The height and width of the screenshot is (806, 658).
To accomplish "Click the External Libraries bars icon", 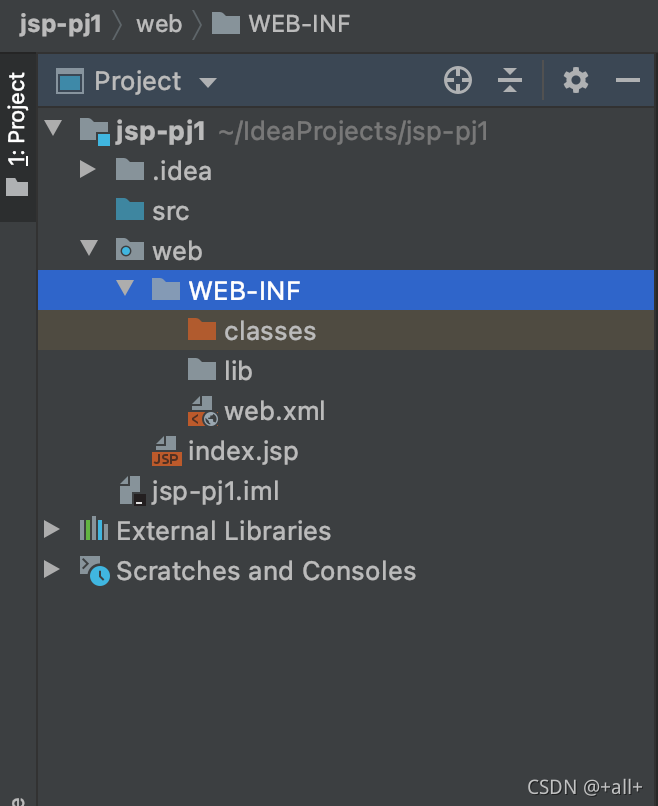I will click(x=94, y=529).
